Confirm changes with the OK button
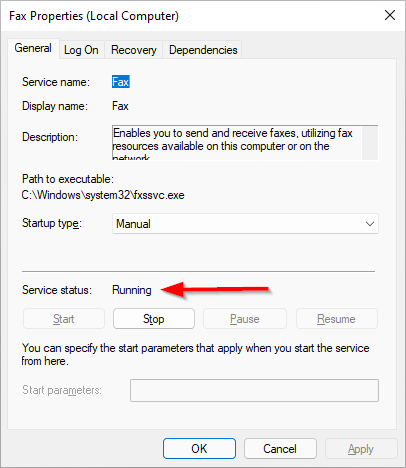 [x=199, y=449]
